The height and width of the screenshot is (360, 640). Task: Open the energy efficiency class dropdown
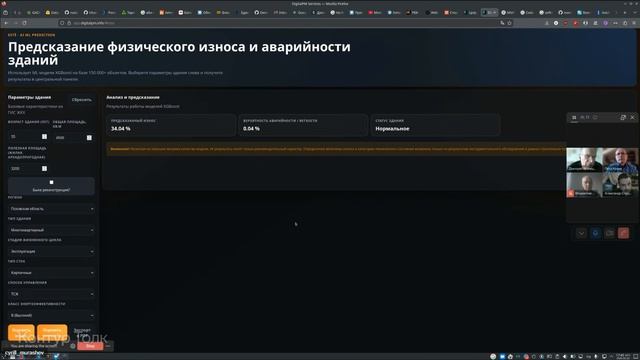51,315
